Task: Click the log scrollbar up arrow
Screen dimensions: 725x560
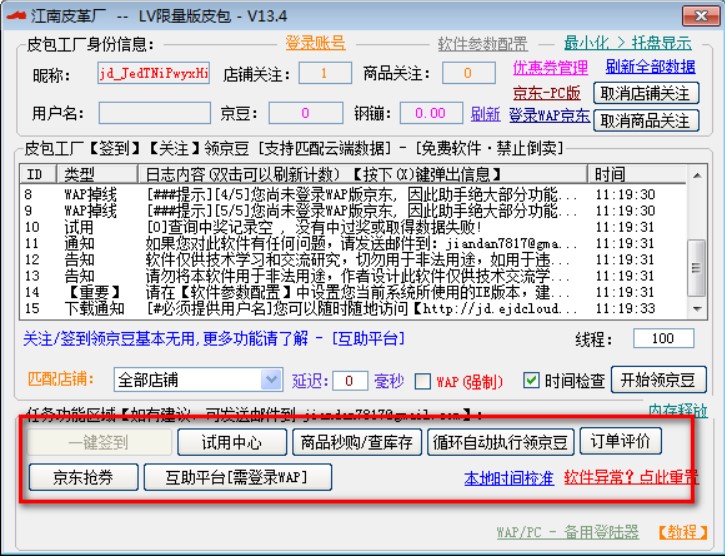Action: (697, 175)
